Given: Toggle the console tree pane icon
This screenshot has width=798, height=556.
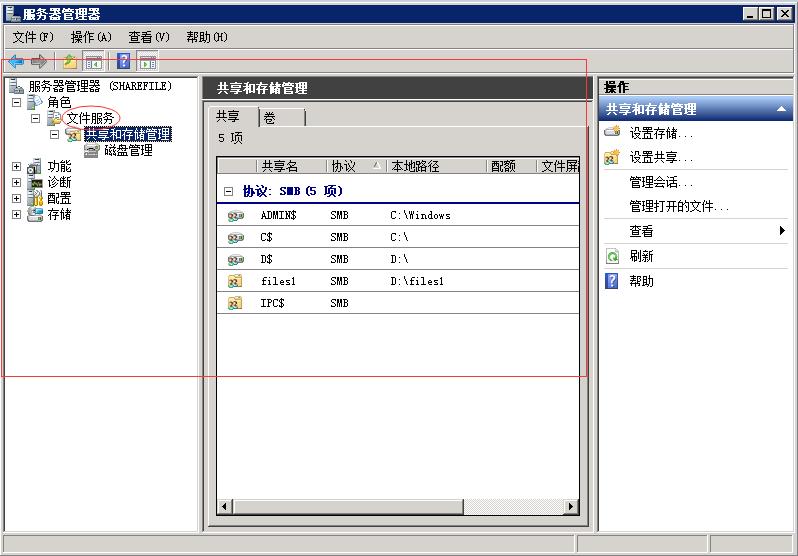Looking at the screenshot, I should tap(94, 62).
